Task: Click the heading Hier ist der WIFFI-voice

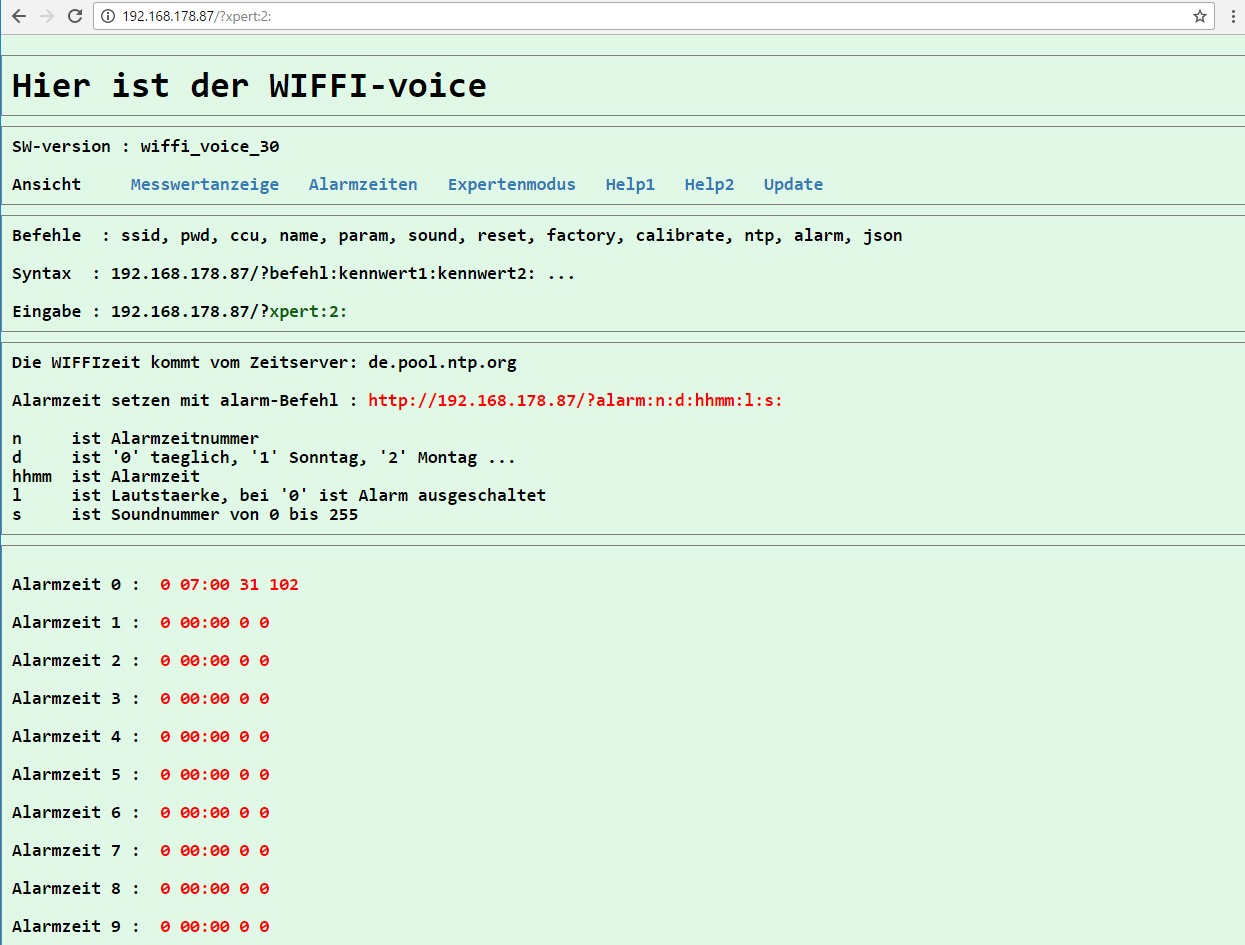Action: [x=249, y=85]
